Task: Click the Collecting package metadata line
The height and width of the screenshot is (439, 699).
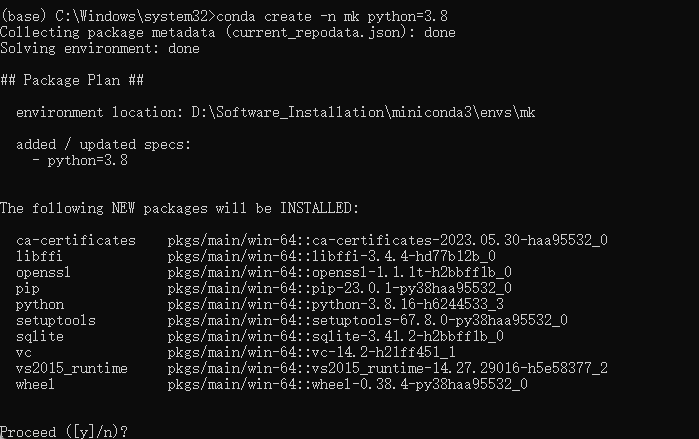Action: pyautogui.click(x=228, y=33)
